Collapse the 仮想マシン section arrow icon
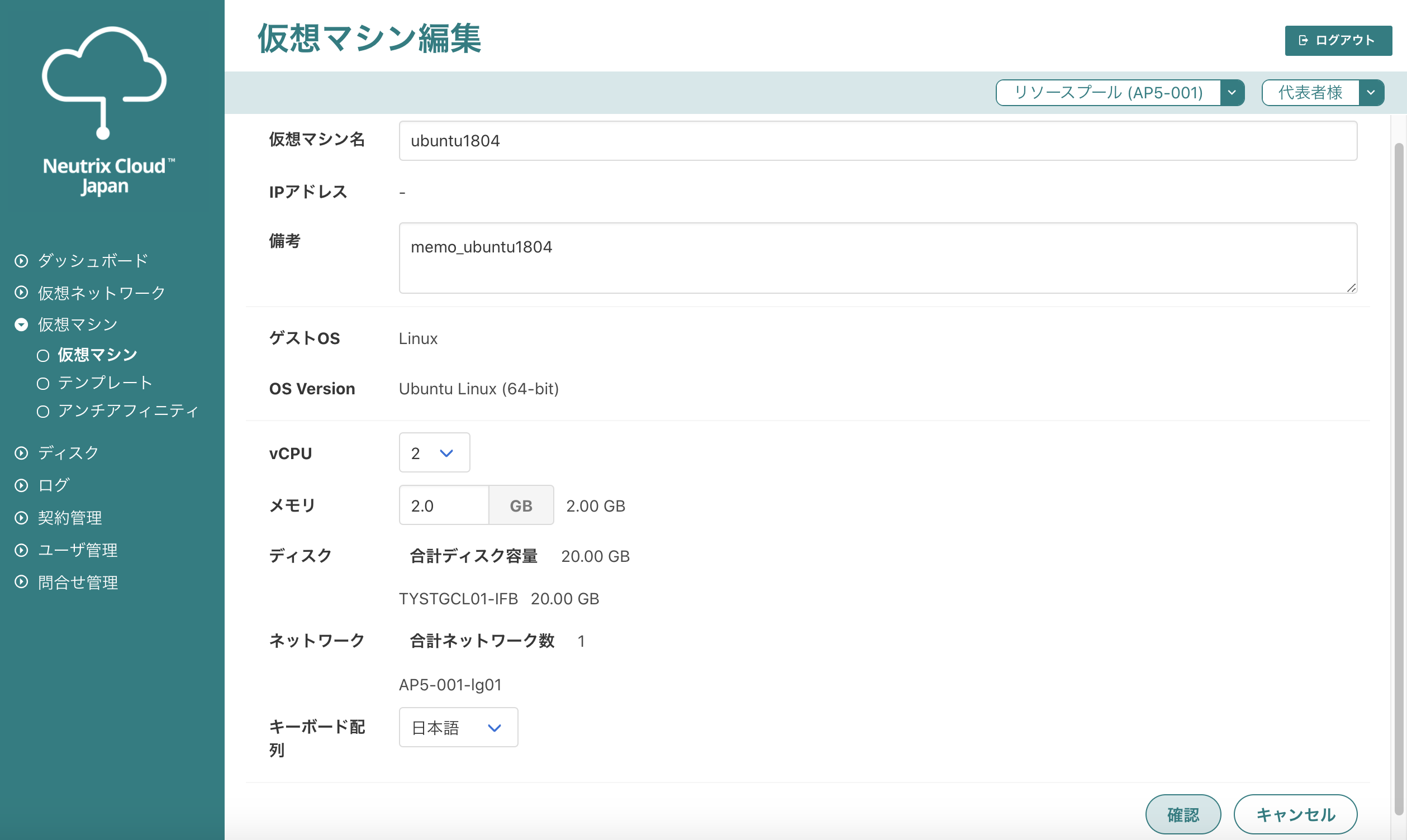Image resolution: width=1407 pixels, height=840 pixels. pos(22,324)
